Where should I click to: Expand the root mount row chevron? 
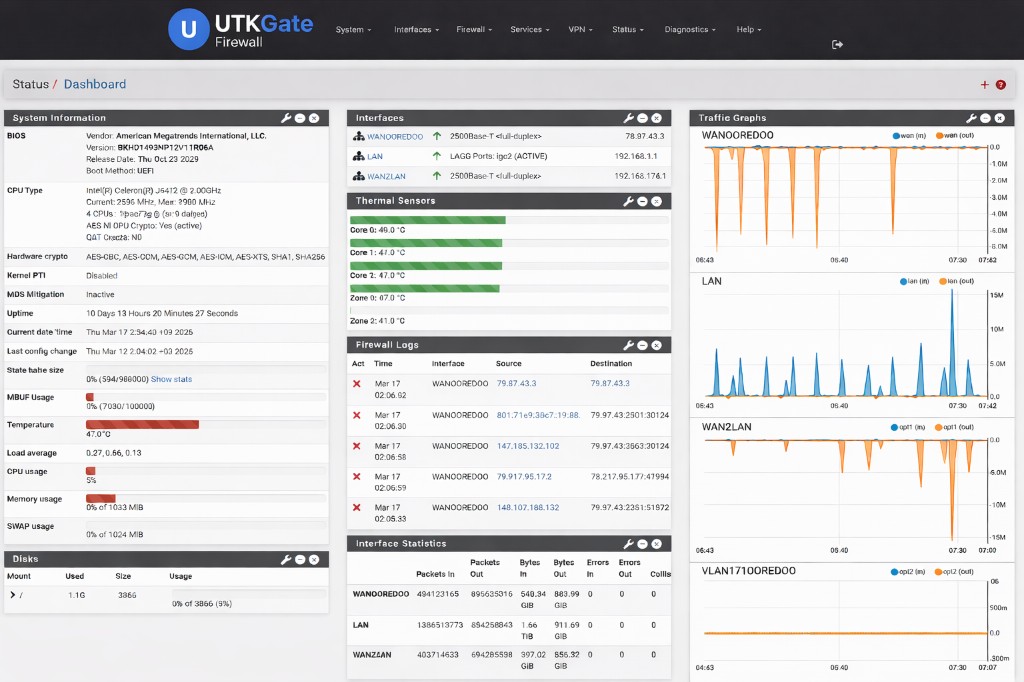[12, 595]
